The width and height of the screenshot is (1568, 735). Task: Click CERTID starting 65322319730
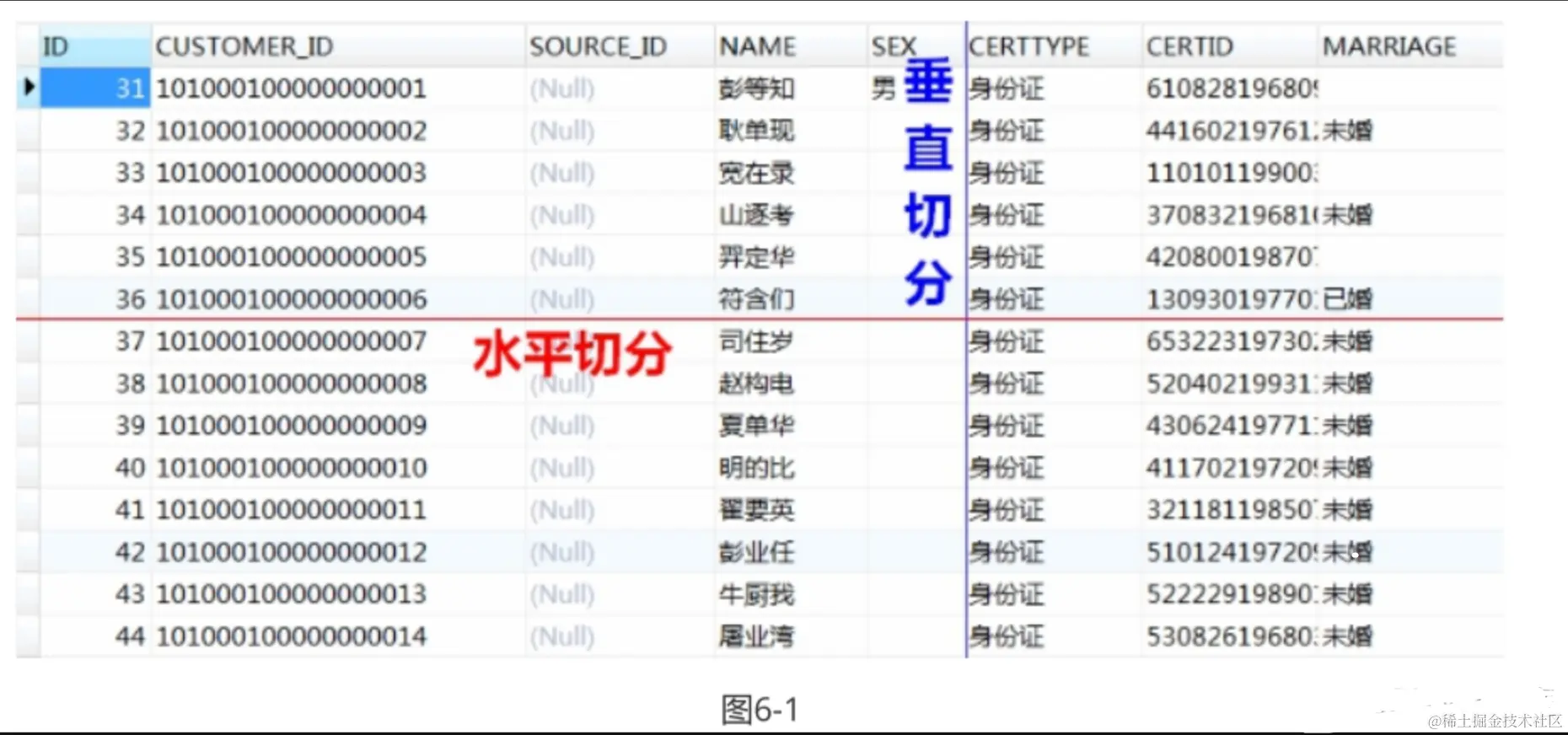1232,341
